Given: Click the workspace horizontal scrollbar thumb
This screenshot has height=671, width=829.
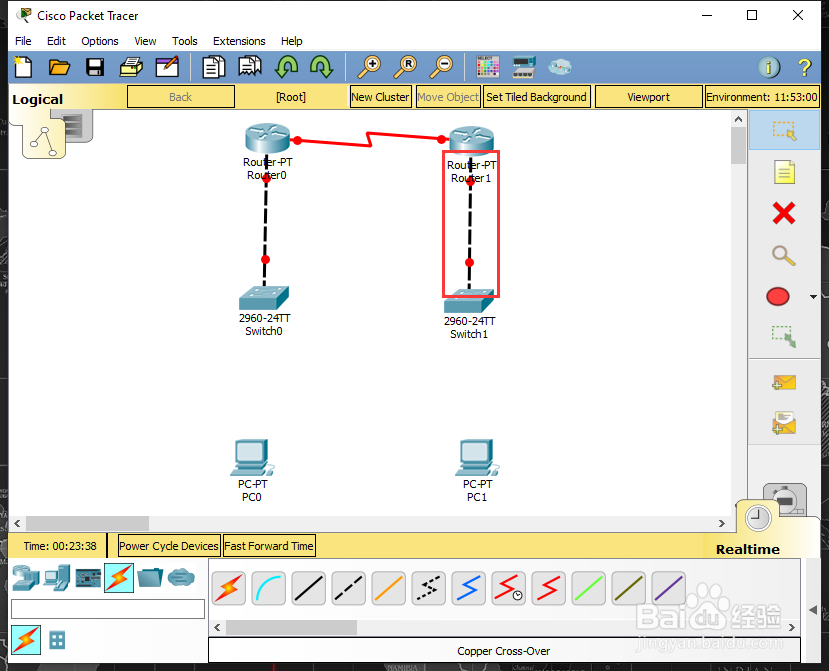Looking at the screenshot, I should 87,523.
